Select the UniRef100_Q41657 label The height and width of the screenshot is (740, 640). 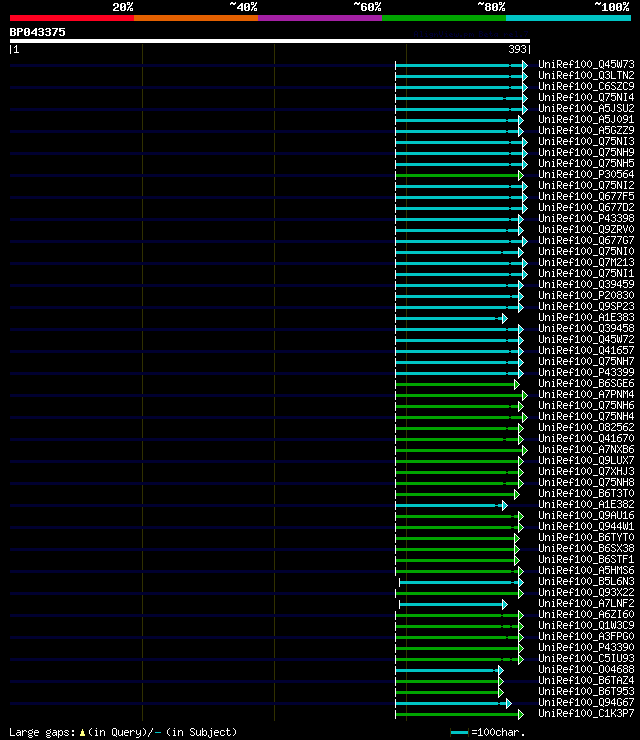pos(586,351)
